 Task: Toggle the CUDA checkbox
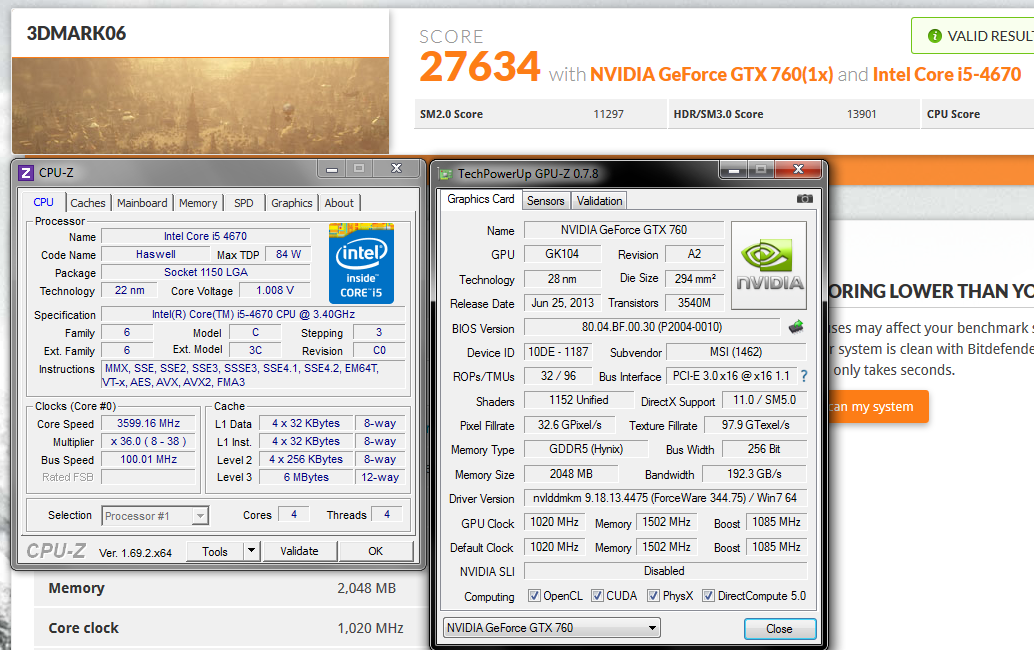(597, 595)
